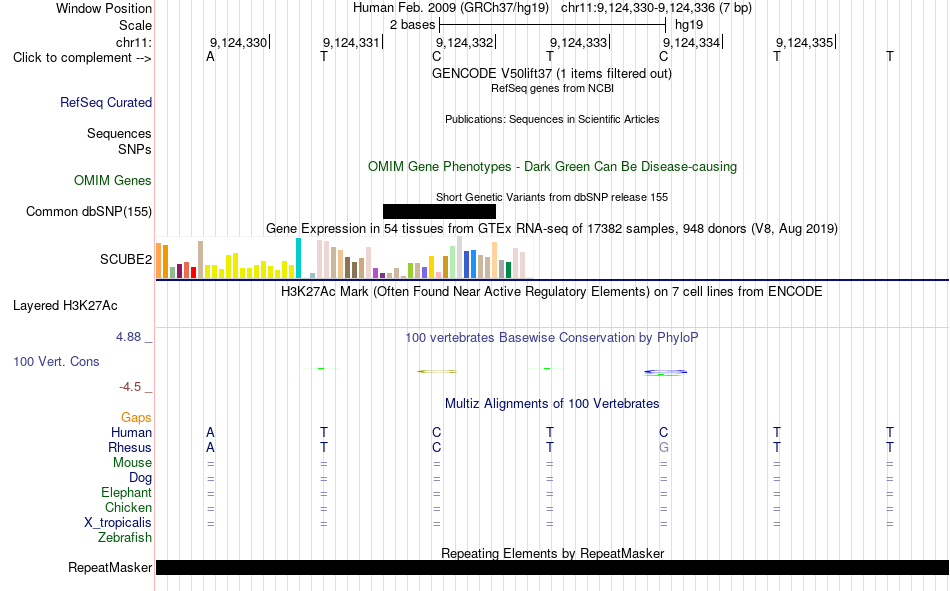Click the 100 Vert. Cons track label
Image resolution: width=950 pixels, height=591 pixels.
pos(56,362)
